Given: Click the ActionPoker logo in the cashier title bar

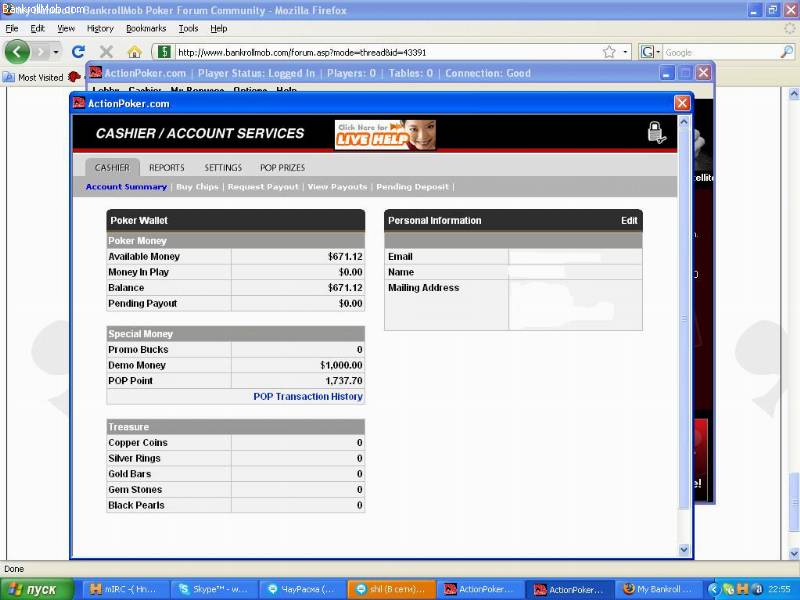Looking at the screenshot, I should tap(79, 103).
